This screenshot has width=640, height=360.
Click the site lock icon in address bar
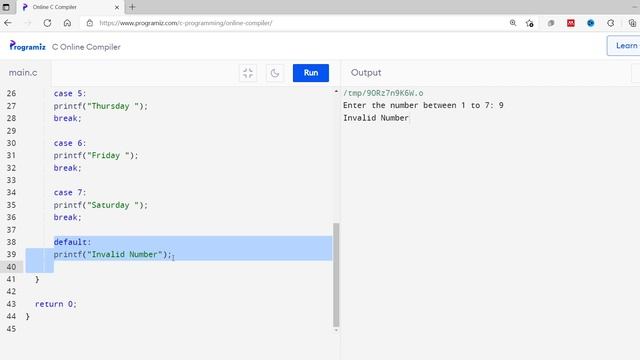[90, 23]
